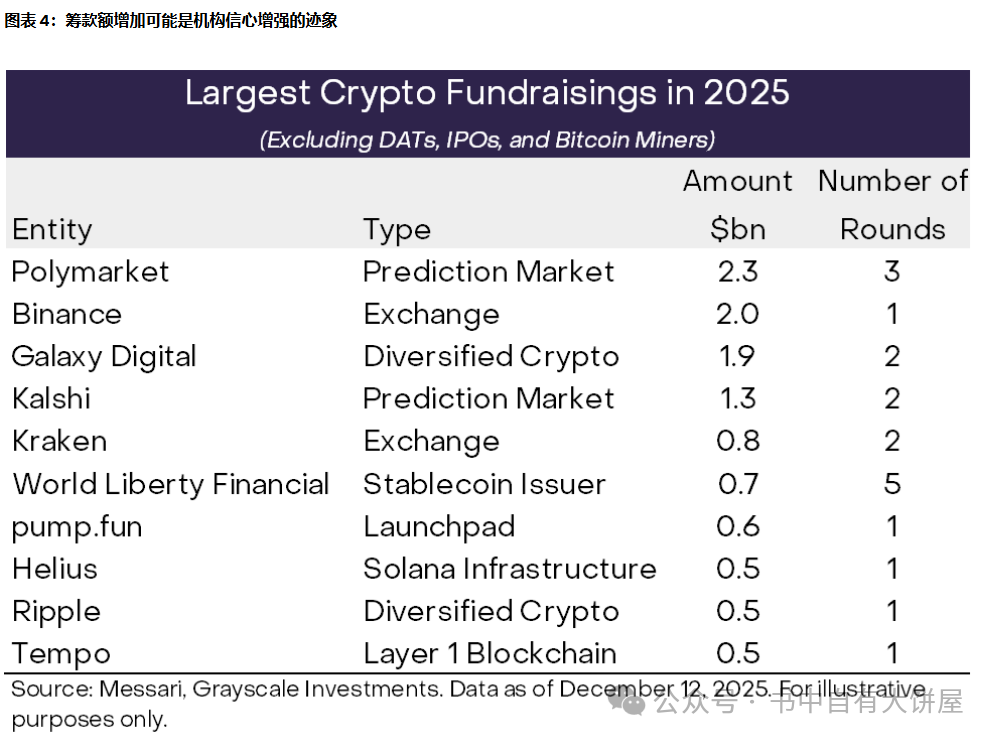Click the Binance entity cell
The image size is (995, 741).
(67, 314)
